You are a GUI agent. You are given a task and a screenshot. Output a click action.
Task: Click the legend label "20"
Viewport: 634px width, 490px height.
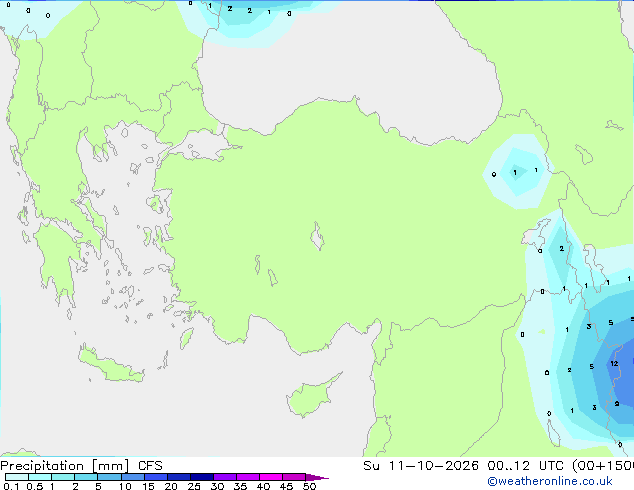(x=171, y=486)
